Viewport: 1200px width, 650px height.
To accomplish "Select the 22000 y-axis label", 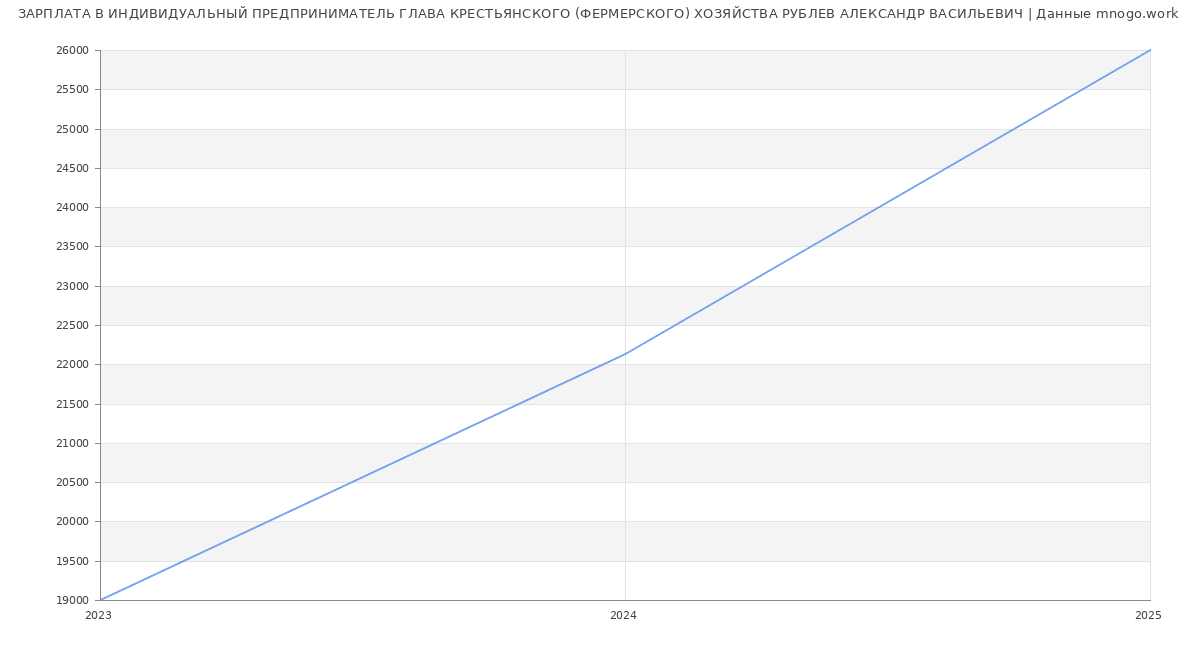I will coord(73,365).
